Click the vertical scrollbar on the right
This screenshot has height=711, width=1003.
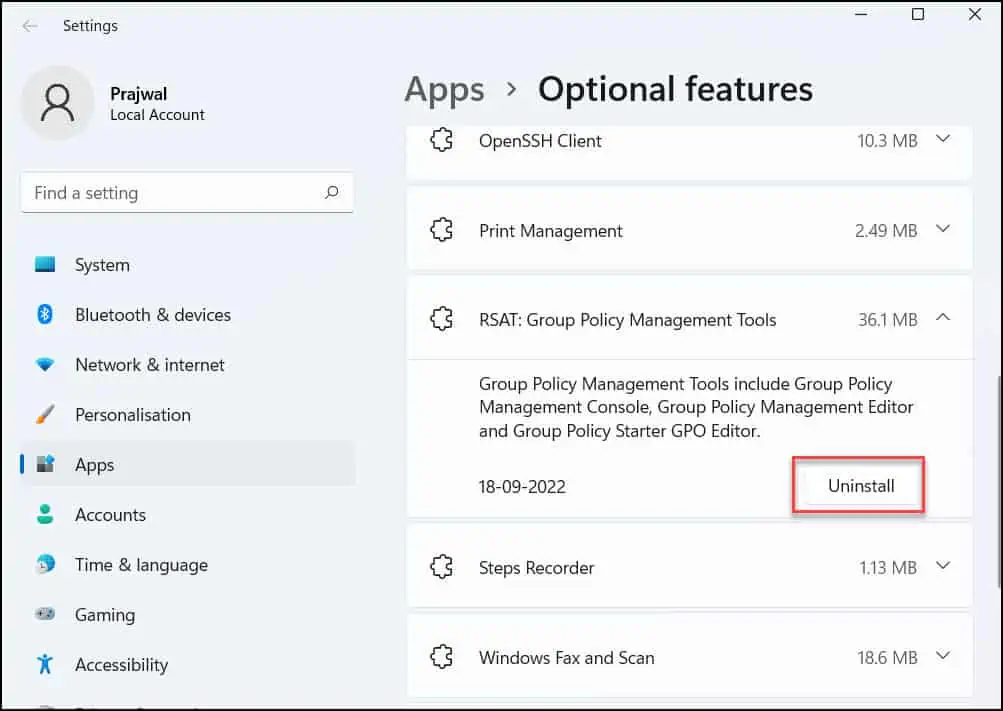999,483
